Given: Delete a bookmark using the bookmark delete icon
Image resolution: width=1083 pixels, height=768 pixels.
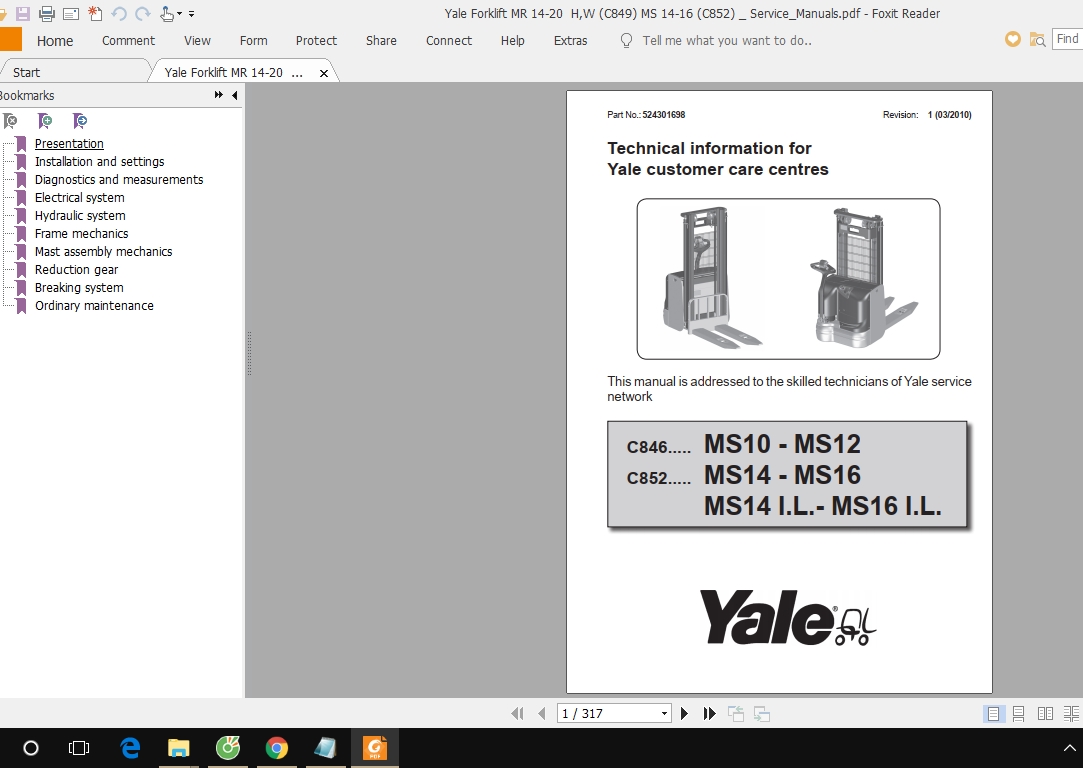Looking at the screenshot, I should pos(10,120).
